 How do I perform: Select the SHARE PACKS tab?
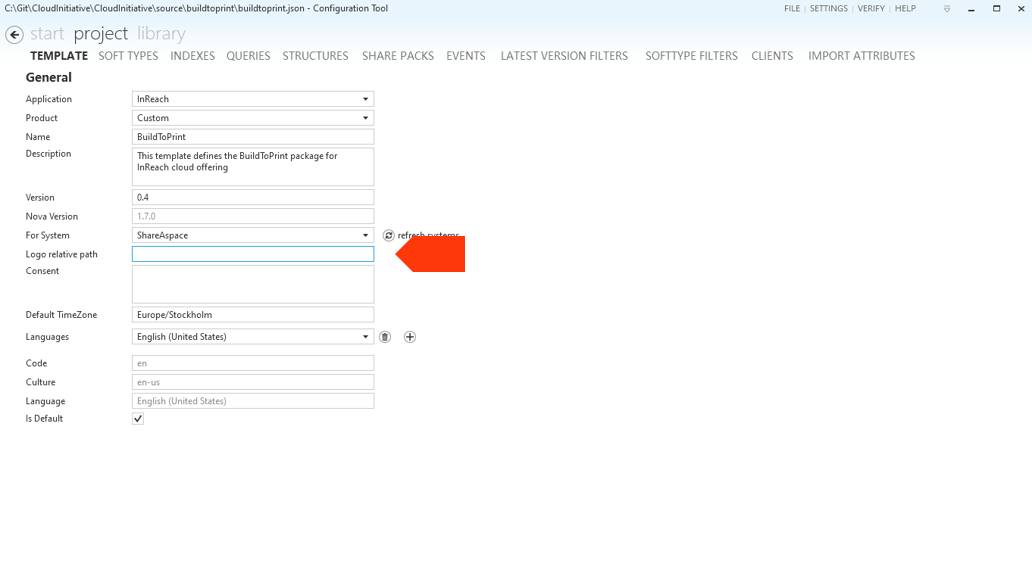pos(398,56)
